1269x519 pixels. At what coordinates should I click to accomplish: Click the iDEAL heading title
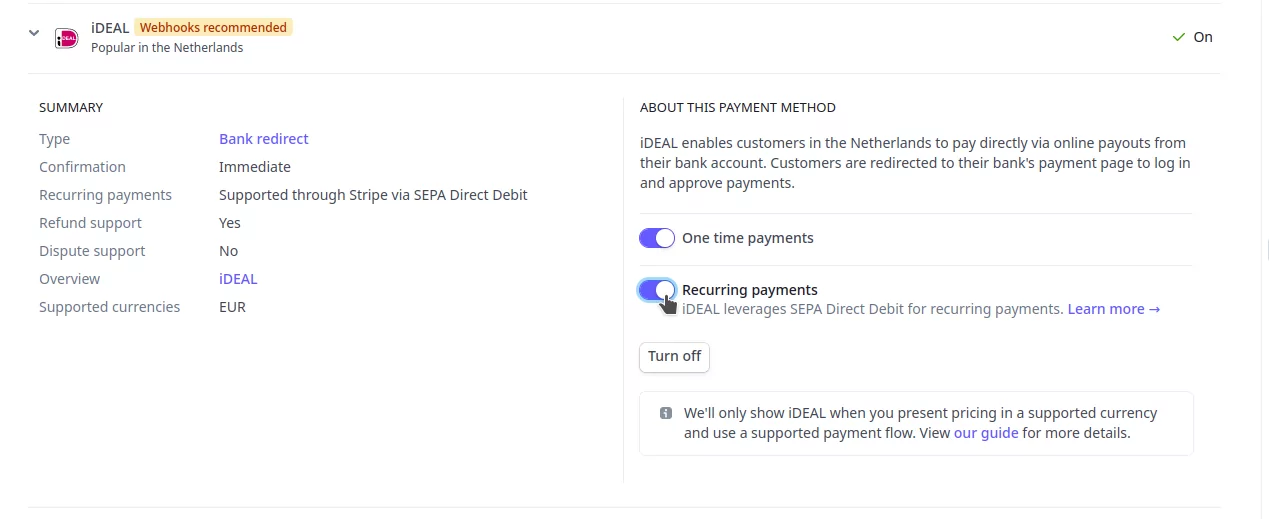pos(110,28)
